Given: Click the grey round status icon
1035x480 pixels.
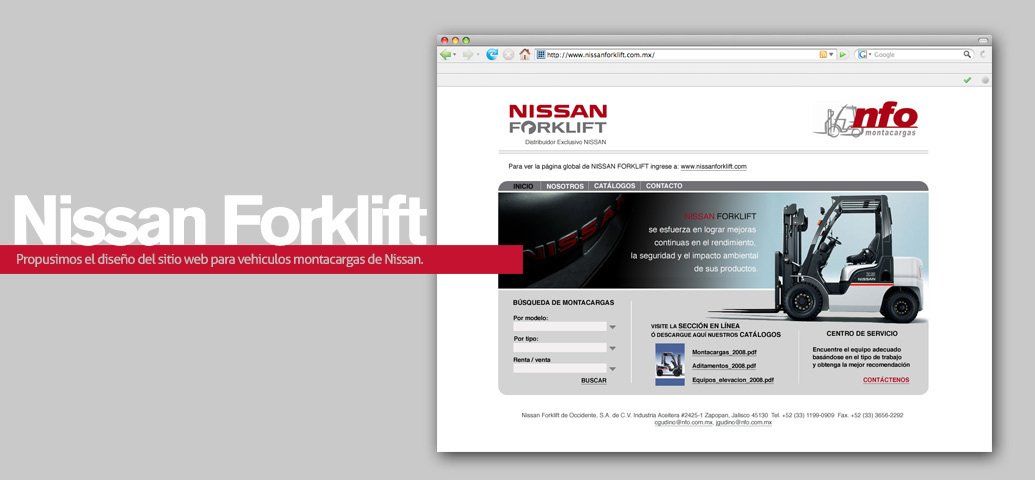Looking at the screenshot, I should tap(985, 80).
